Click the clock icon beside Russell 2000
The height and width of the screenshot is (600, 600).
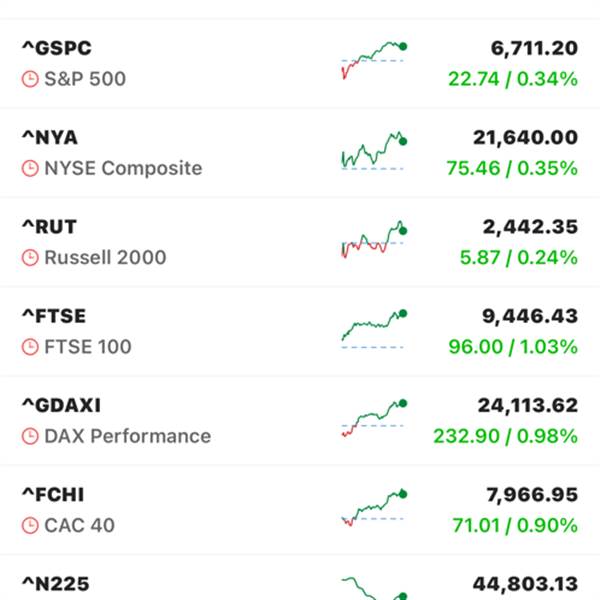click(x=30, y=258)
